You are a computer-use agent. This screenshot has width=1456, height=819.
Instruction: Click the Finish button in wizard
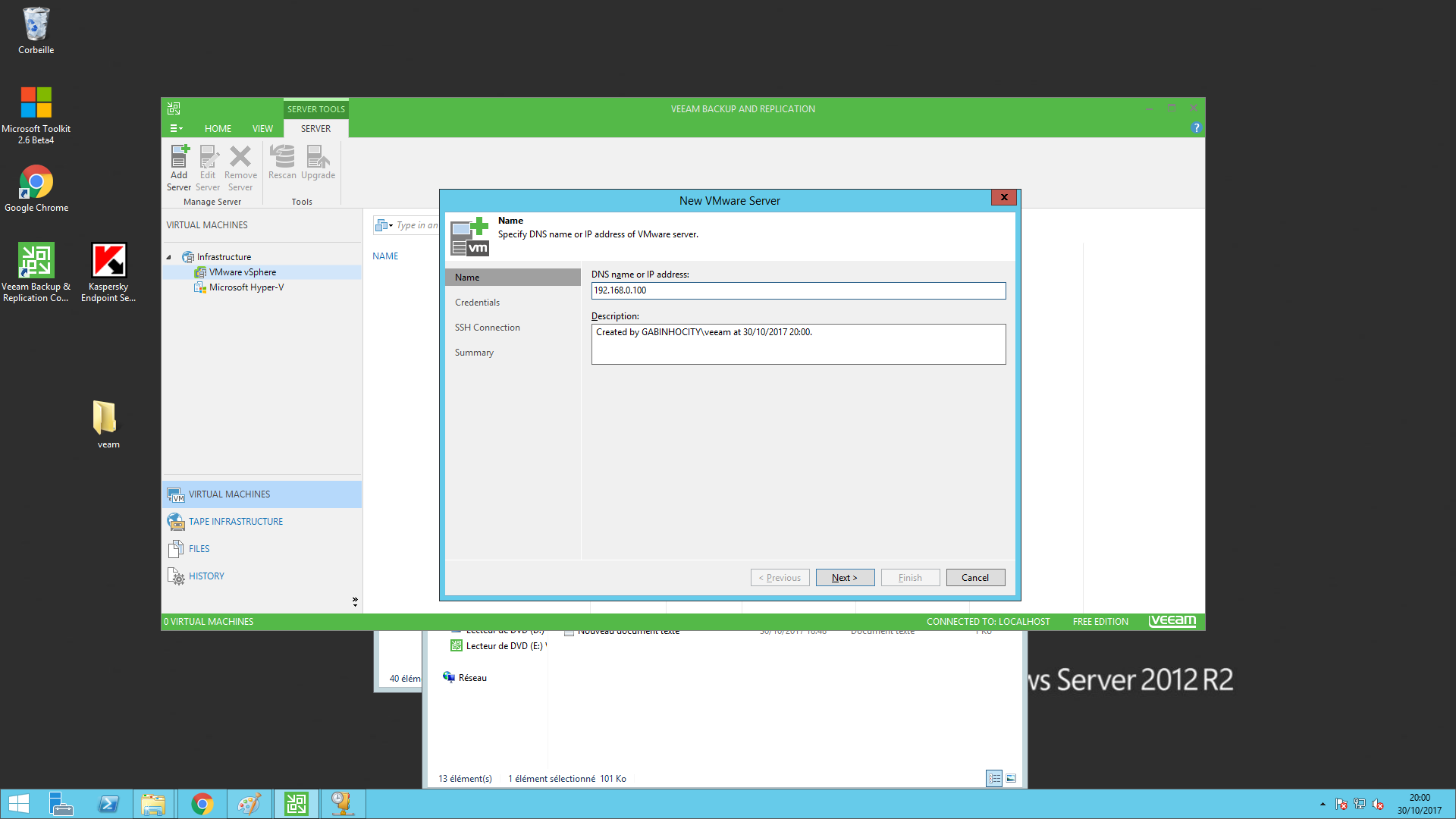tap(910, 578)
